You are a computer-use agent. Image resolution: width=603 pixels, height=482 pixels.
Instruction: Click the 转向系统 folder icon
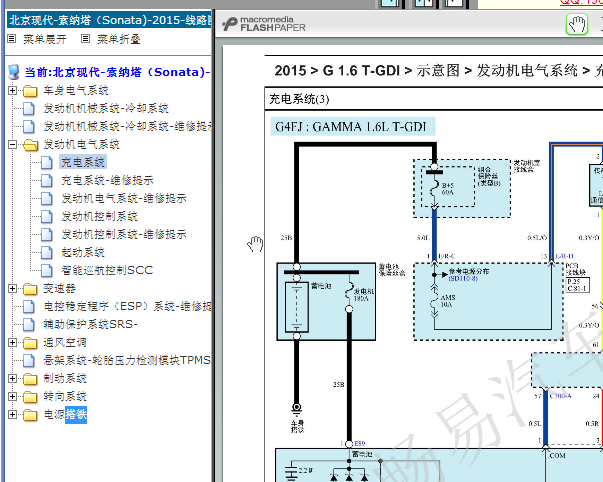click(30, 397)
